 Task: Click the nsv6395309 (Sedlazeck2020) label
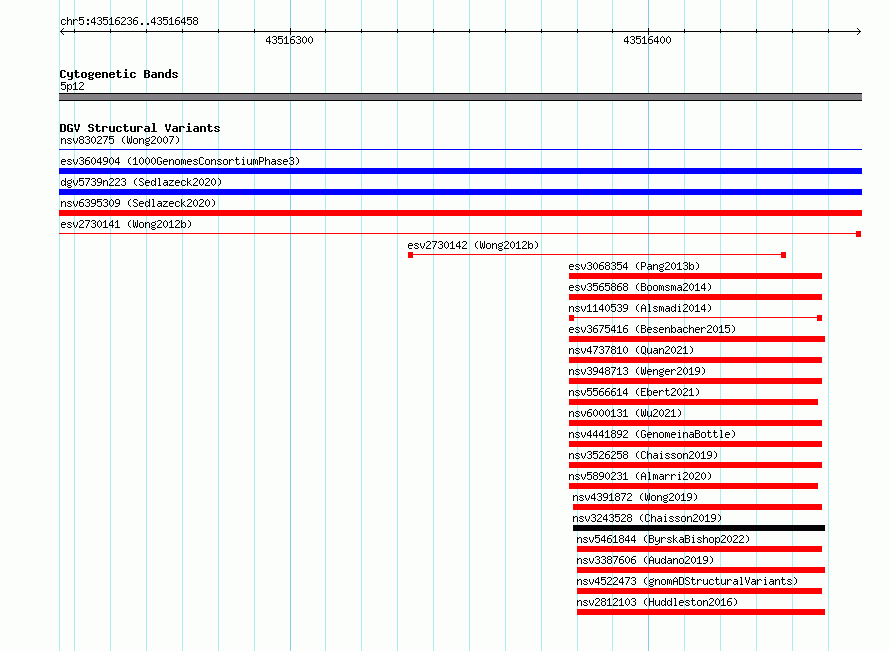138,203
